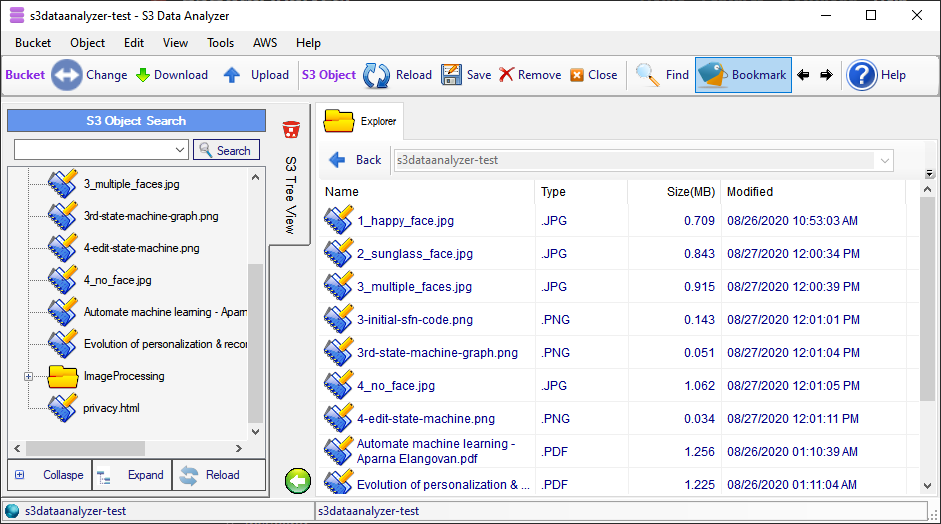Click the red trash bucket icon
941x524 pixels.
pyautogui.click(x=291, y=130)
